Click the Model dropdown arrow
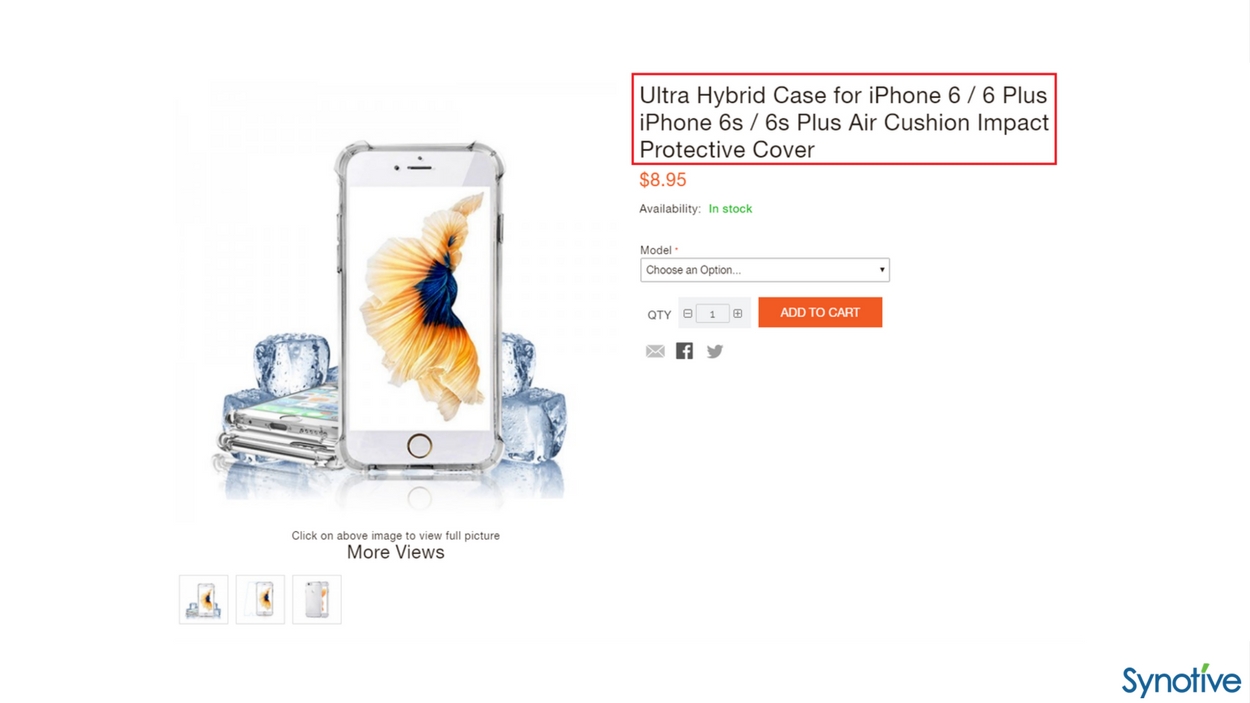 [x=882, y=270]
